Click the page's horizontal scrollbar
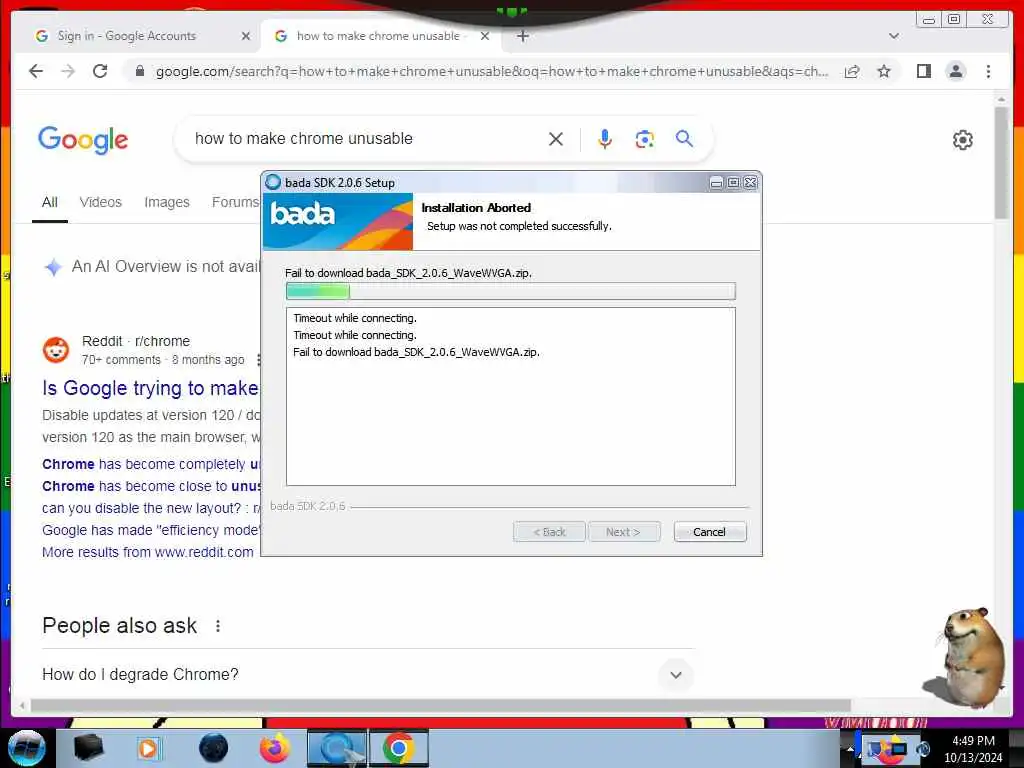The height and width of the screenshot is (768, 1024). click(x=441, y=706)
